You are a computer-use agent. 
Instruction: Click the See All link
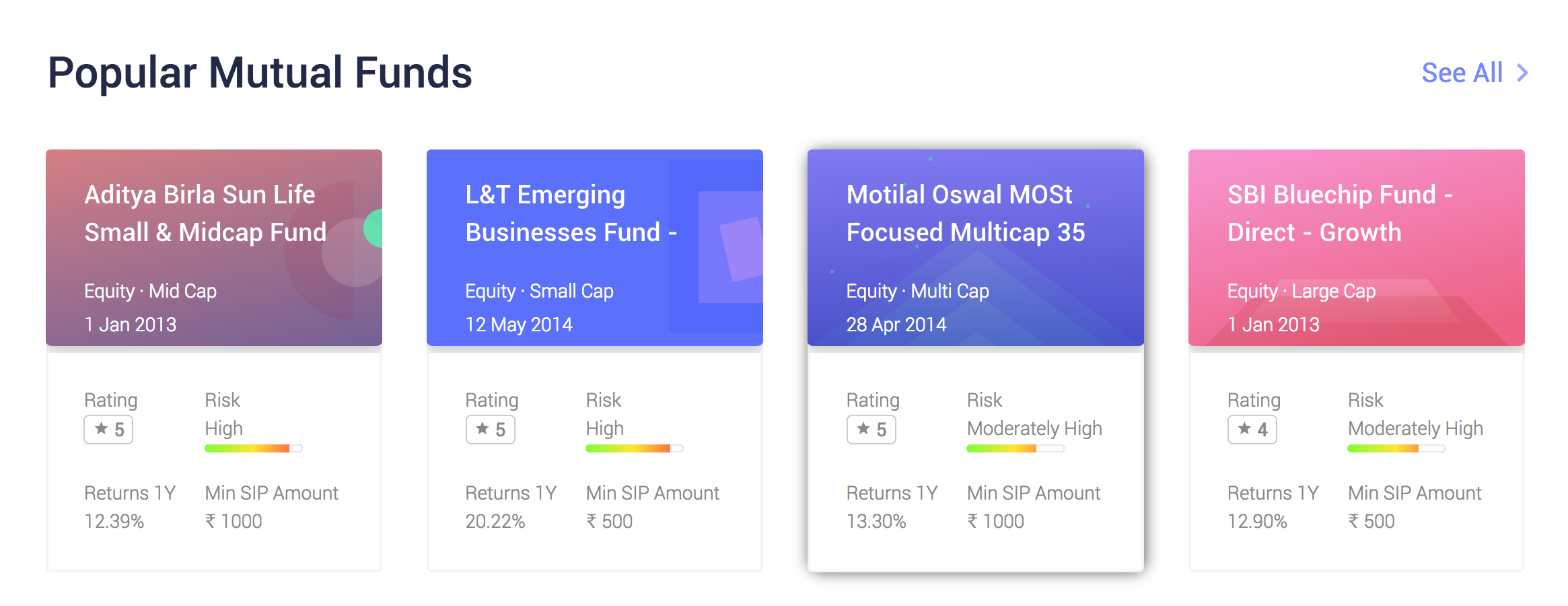point(1462,73)
